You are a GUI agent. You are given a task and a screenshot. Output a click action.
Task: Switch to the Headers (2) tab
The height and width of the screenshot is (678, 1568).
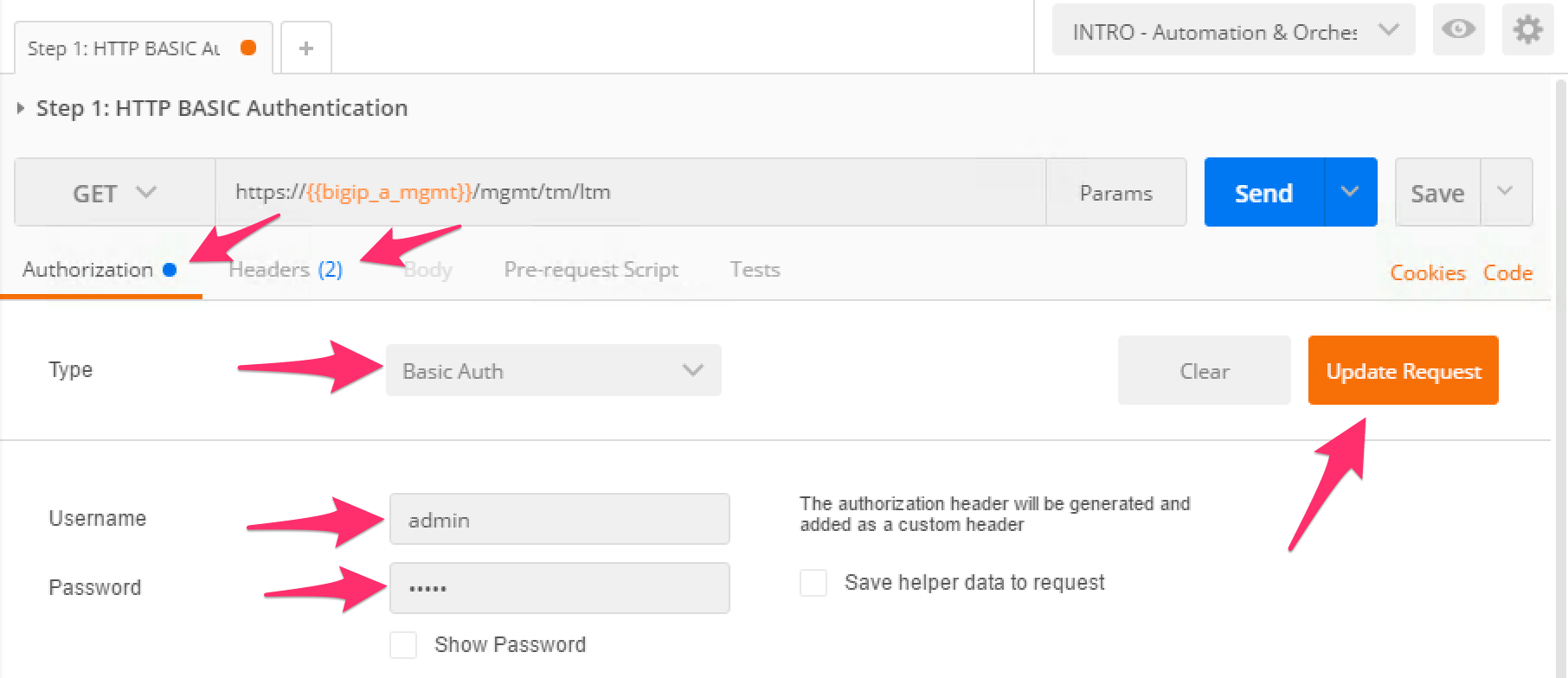pos(286,270)
